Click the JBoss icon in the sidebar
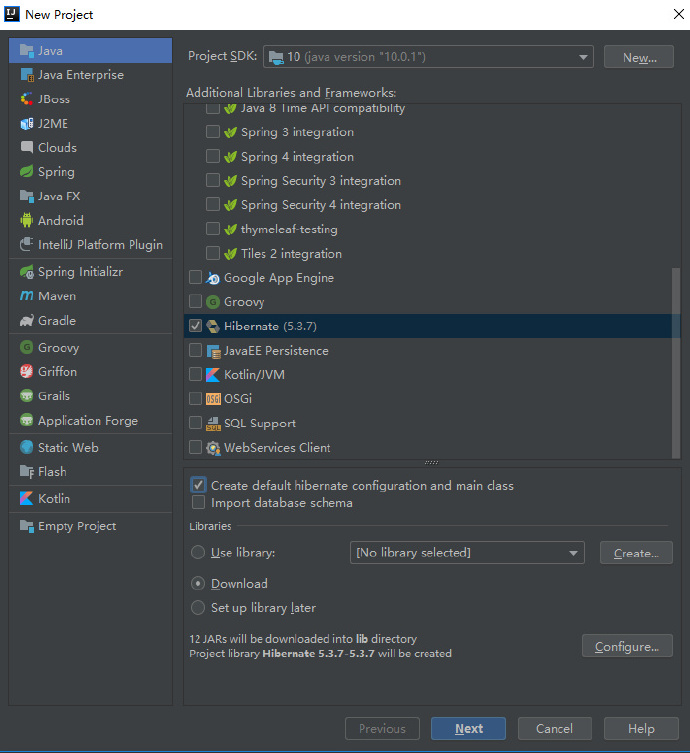 [x=27, y=99]
